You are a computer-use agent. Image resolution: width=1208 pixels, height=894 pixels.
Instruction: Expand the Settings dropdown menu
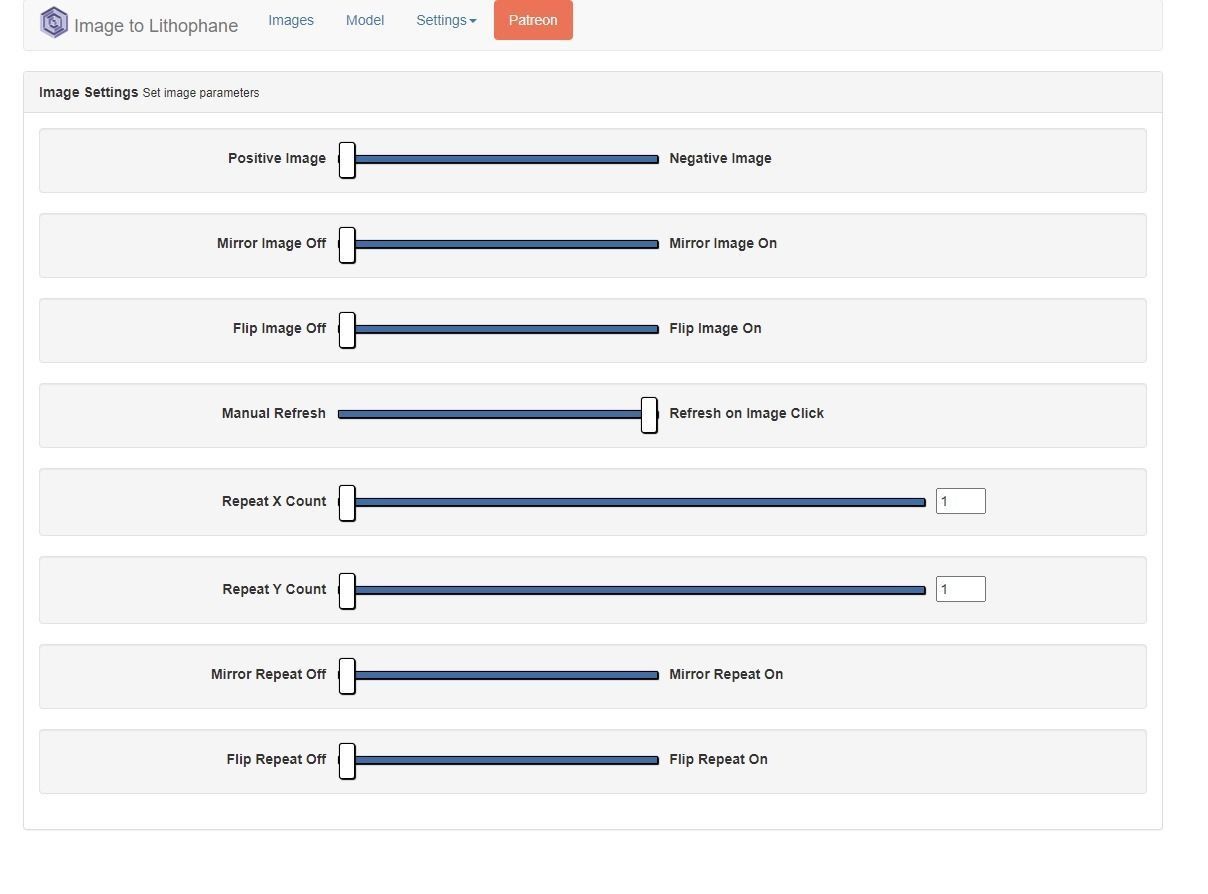coord(446,20)
